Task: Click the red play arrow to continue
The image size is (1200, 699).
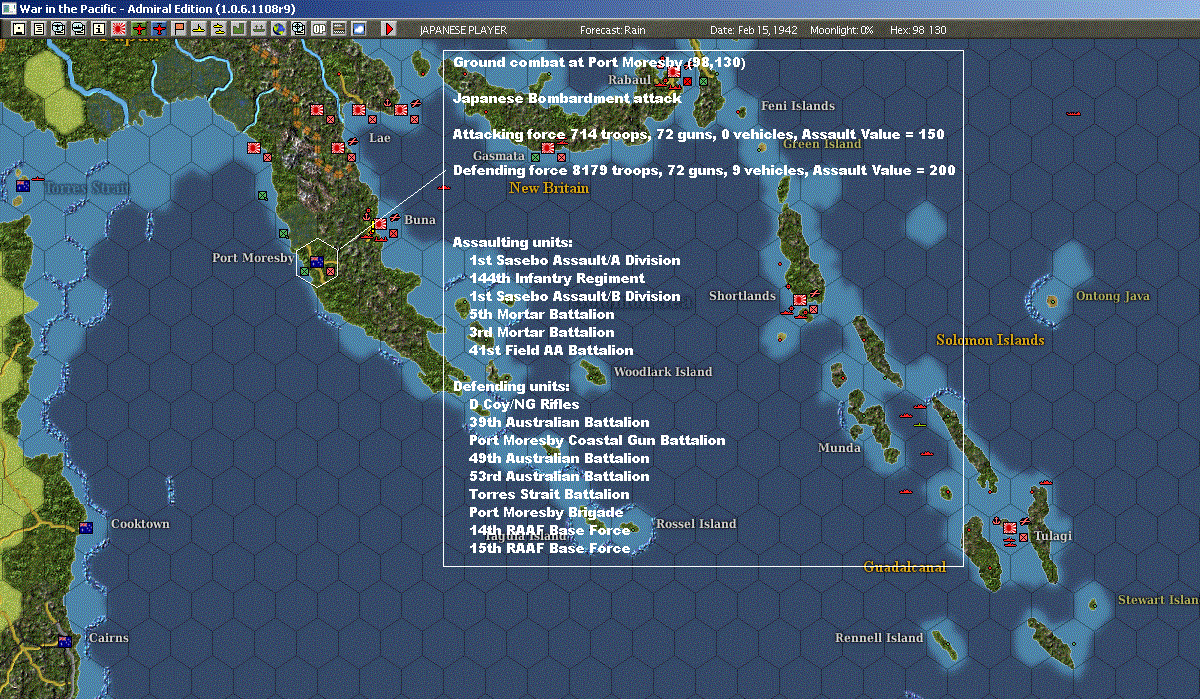Action: pos(389,29)
